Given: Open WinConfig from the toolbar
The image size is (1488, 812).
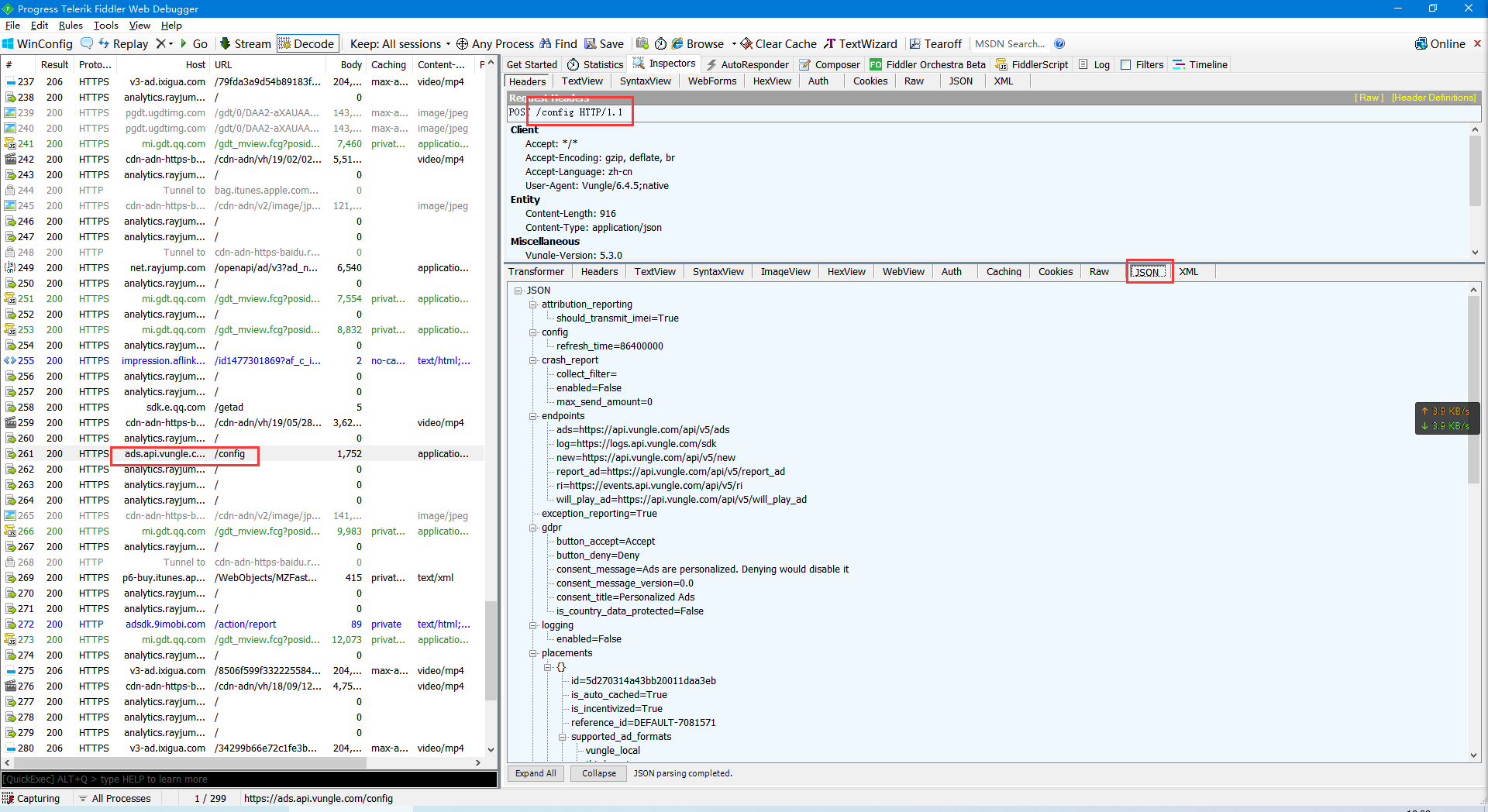Looking at the screenshot, I should tap(37, 44).
